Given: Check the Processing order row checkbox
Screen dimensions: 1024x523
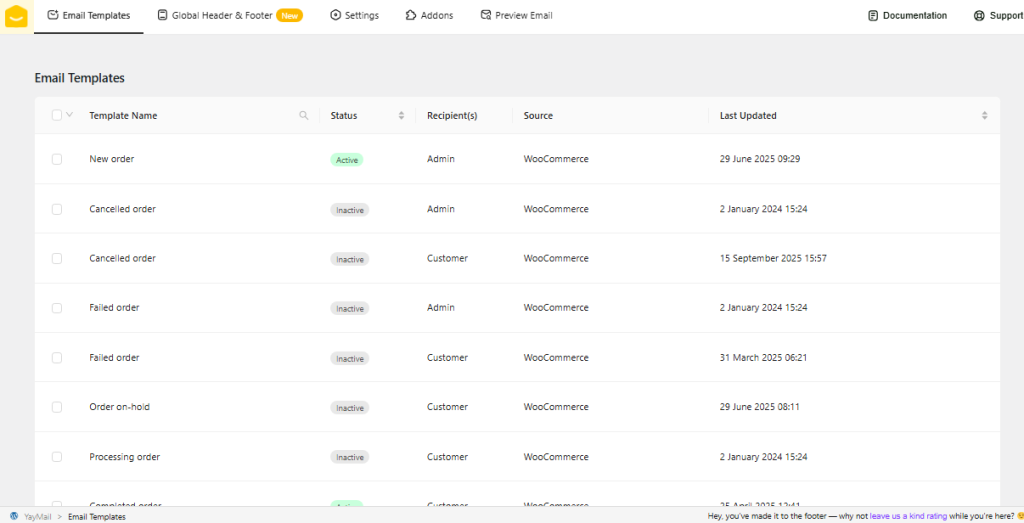Looking at the screenshot, I should pos(57,457).
